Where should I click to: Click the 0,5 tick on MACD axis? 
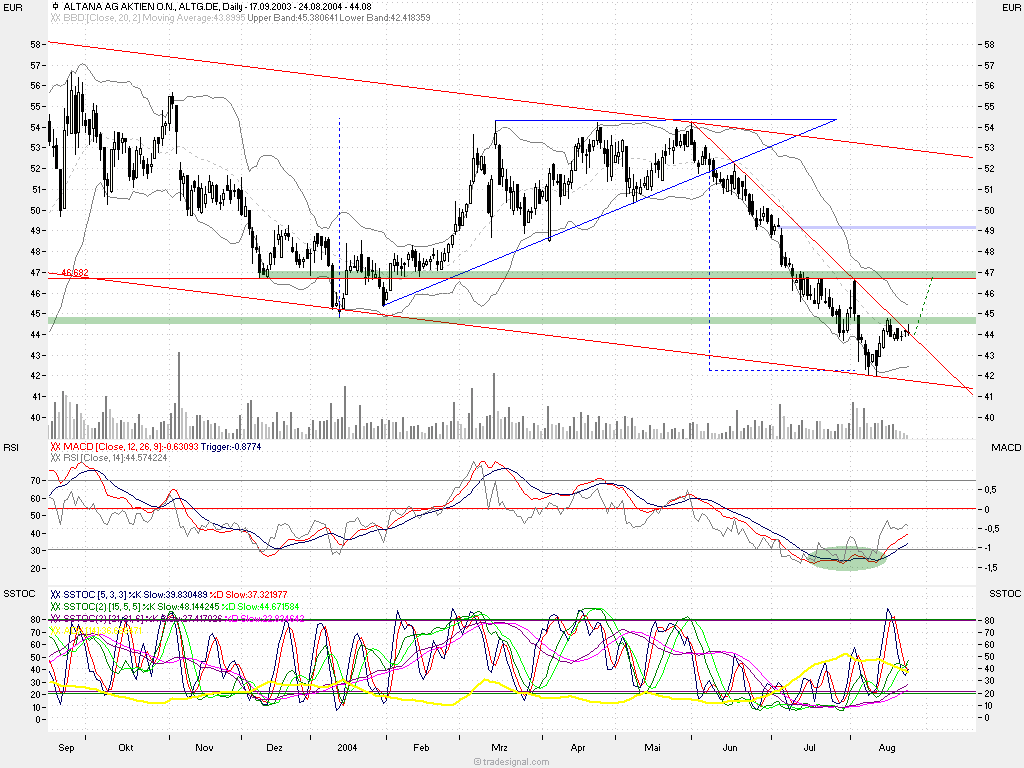(x=990, y=490)
